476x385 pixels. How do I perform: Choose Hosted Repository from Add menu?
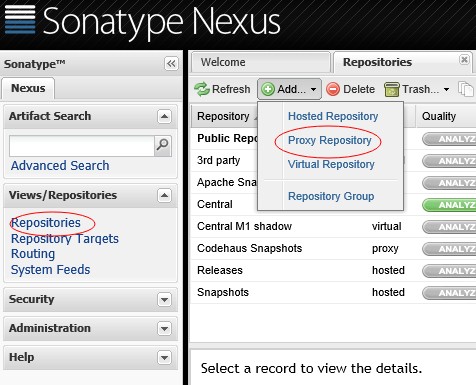(333, 116)
